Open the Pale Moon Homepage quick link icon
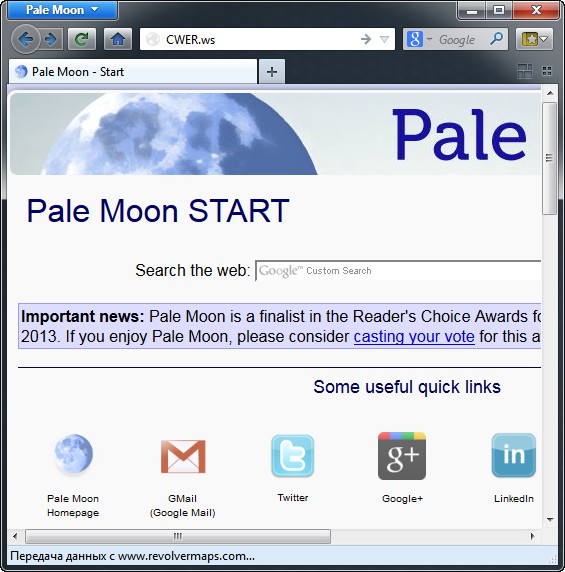The image size is (565, 572). pyautogui.click(x=73, y=454)
